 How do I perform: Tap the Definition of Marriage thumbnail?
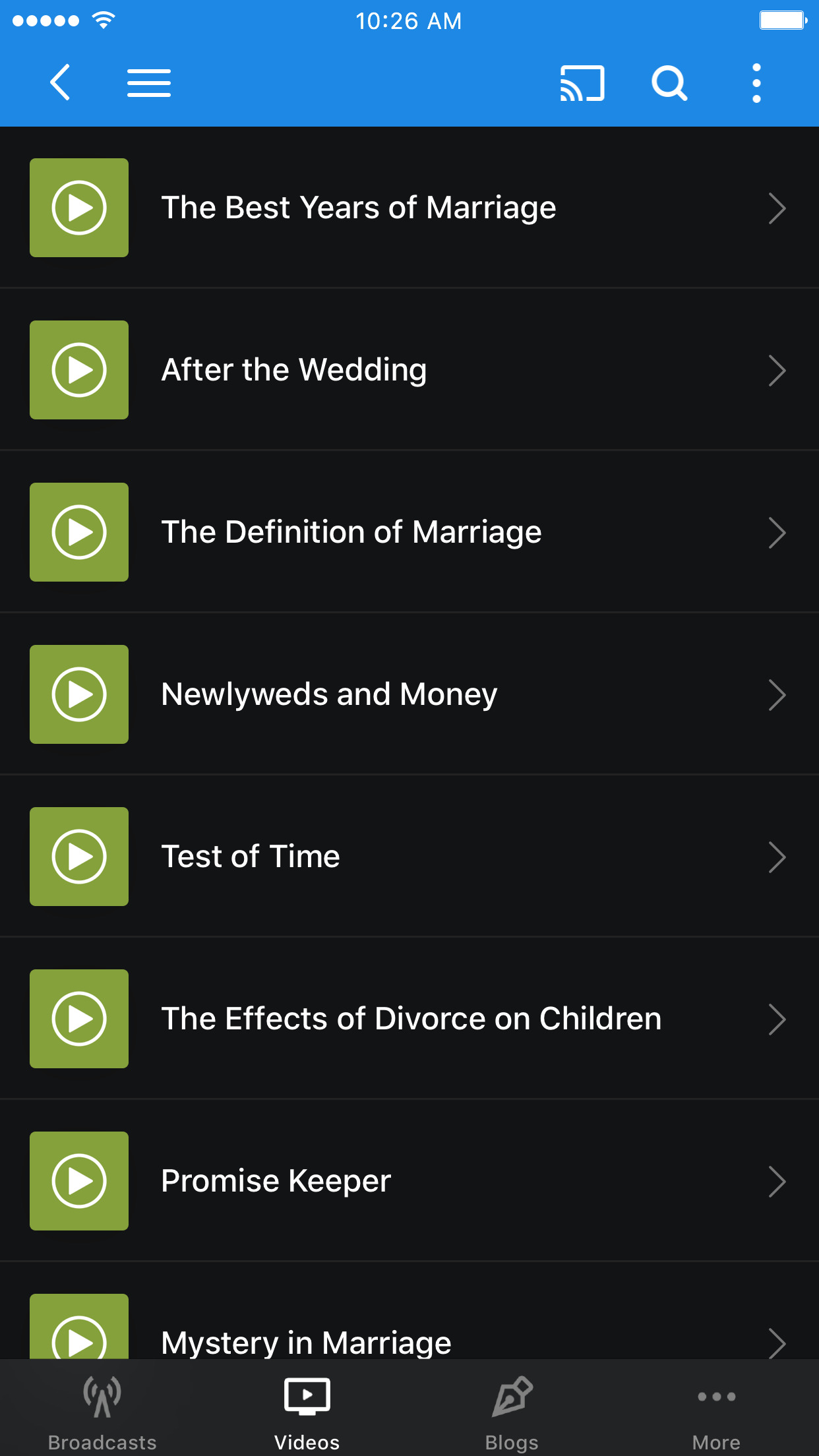point(79,532)
